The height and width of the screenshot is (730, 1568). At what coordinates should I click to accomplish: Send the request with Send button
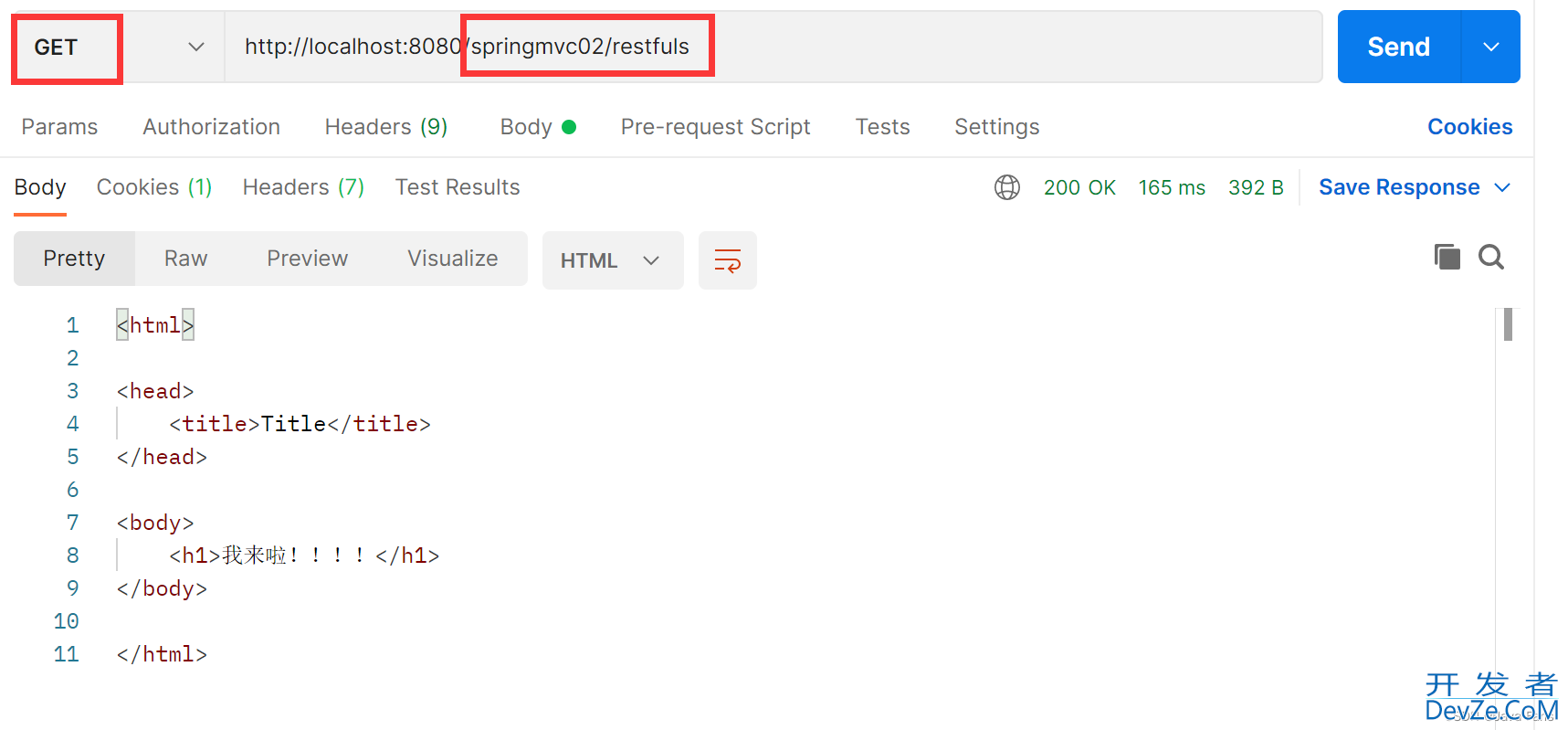pos(1398,48)
